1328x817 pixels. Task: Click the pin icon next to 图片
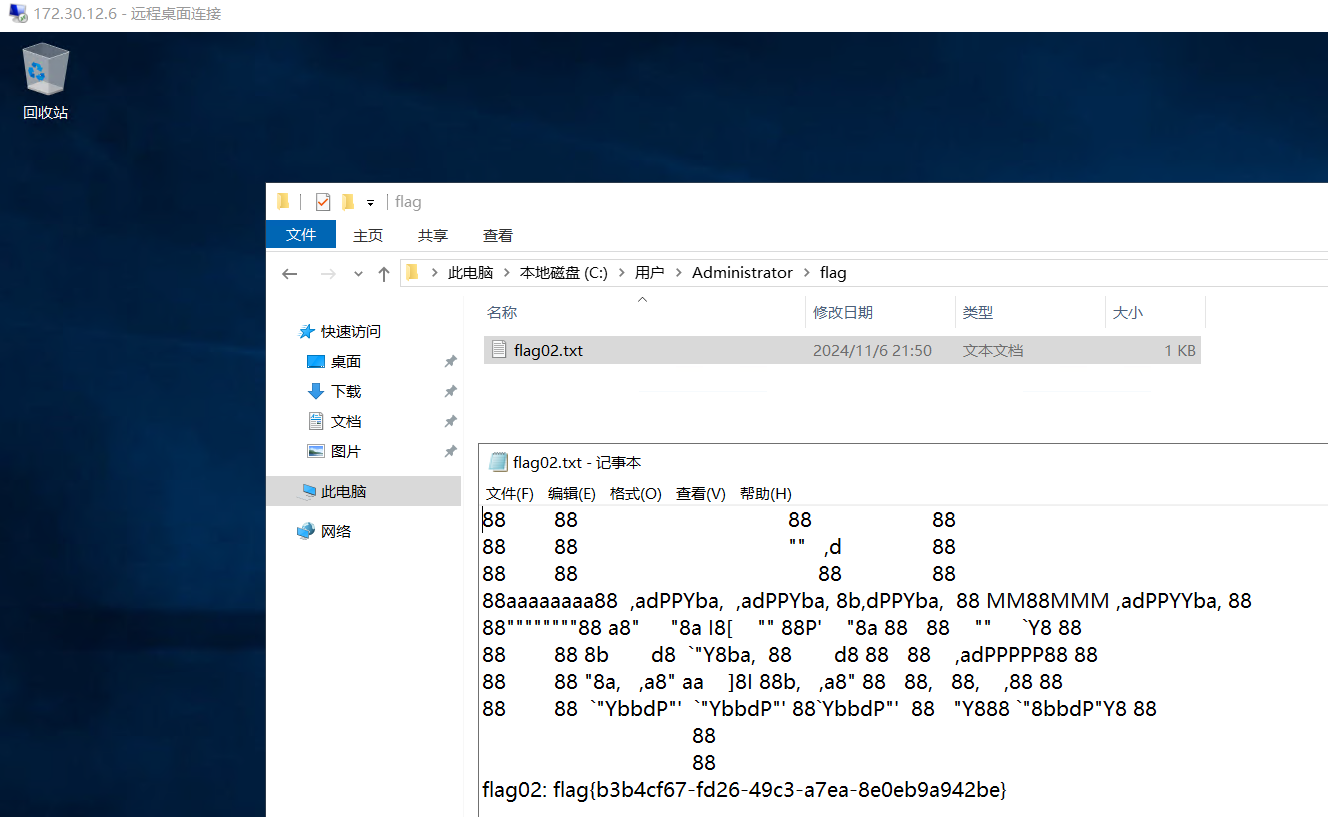click(x=450, y=451)
